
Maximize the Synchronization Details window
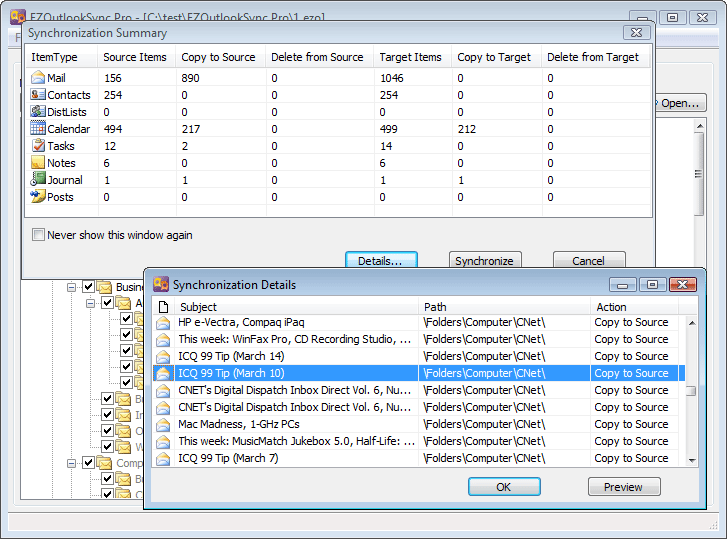(652, 284)
